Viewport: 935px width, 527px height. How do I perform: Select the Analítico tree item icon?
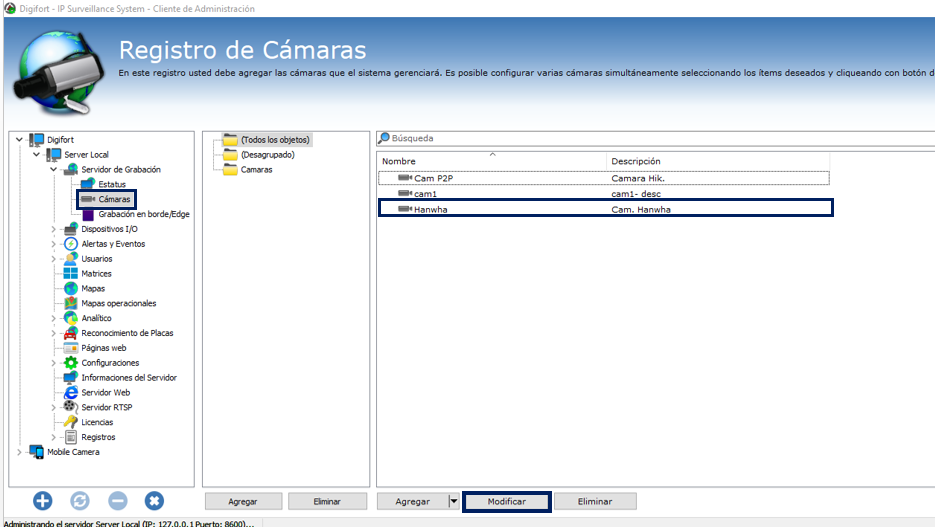click(x=71, y=318)
